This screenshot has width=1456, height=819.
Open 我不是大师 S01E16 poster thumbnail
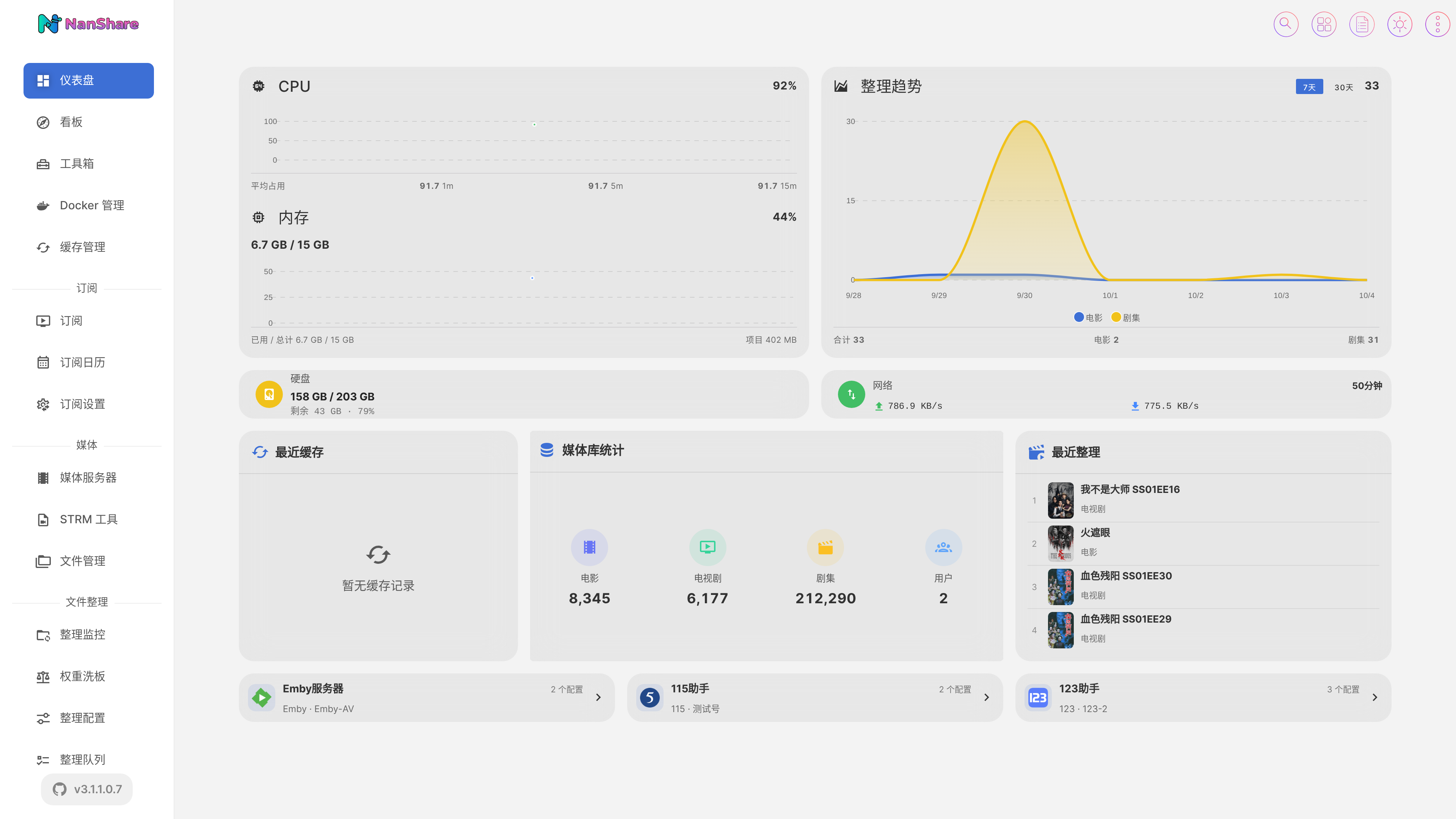coord(1061,500)
